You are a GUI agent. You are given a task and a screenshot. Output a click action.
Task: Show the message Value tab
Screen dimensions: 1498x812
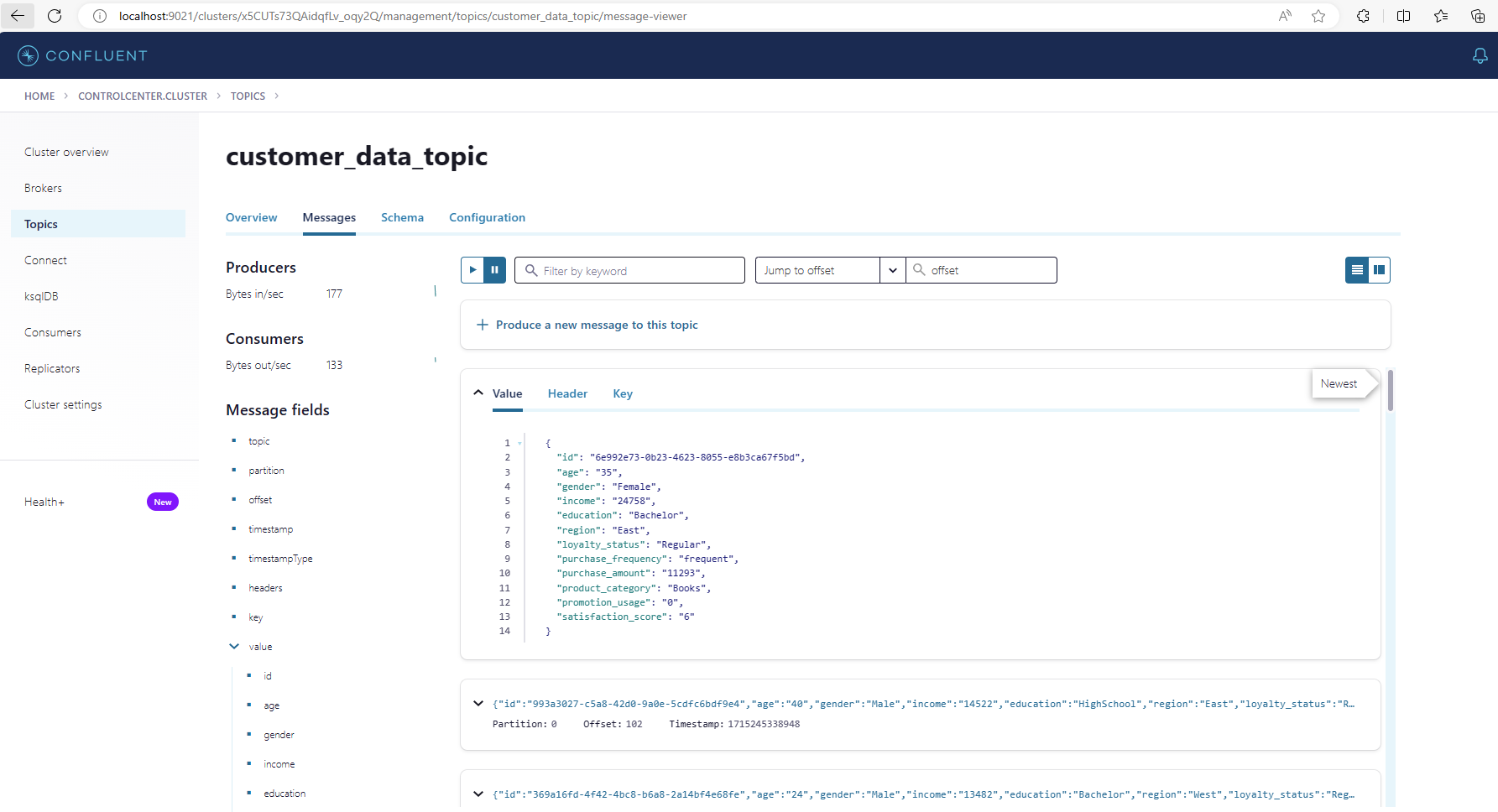tap(507, 393)
